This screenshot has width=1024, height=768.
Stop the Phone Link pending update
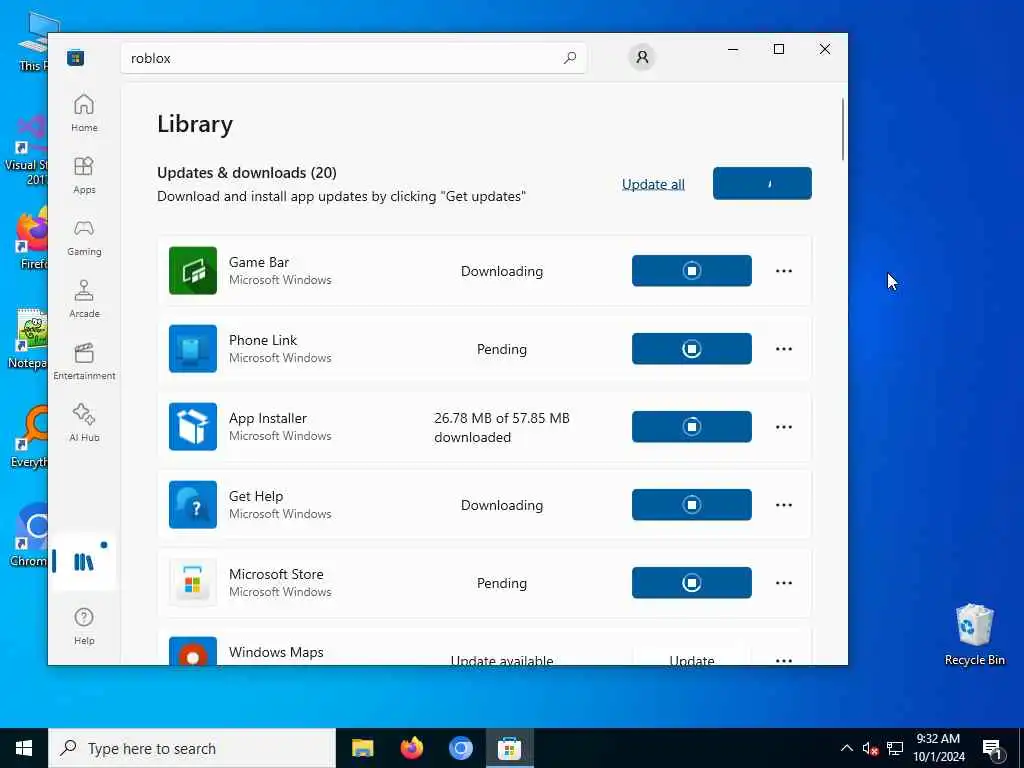point(692,349)
